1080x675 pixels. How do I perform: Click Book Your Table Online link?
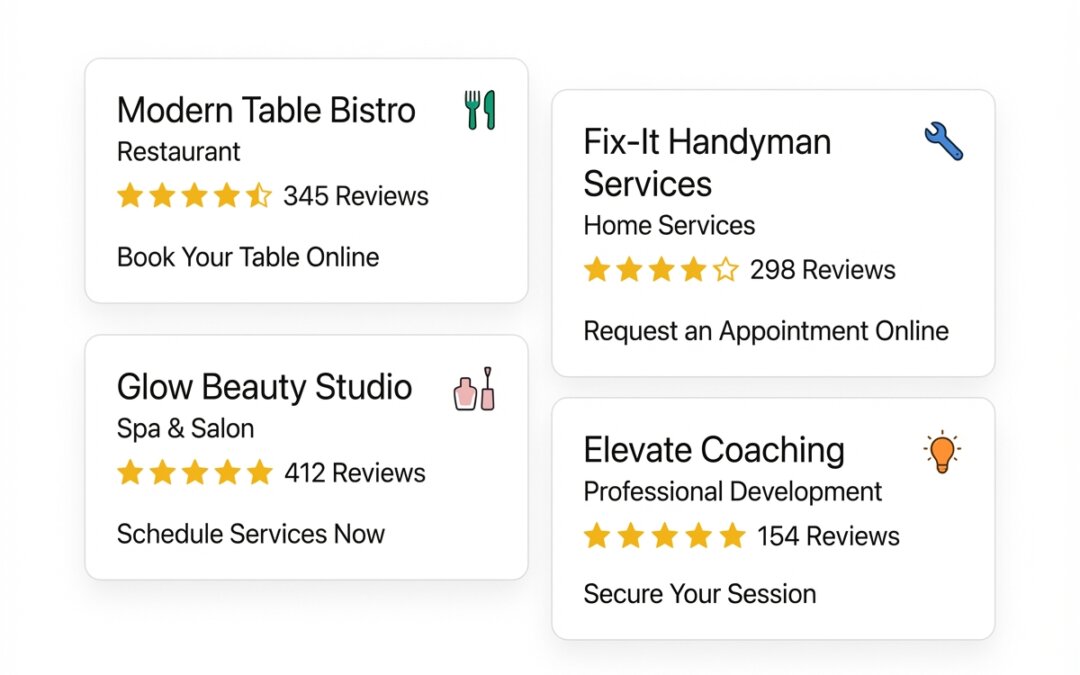point(248,257)
